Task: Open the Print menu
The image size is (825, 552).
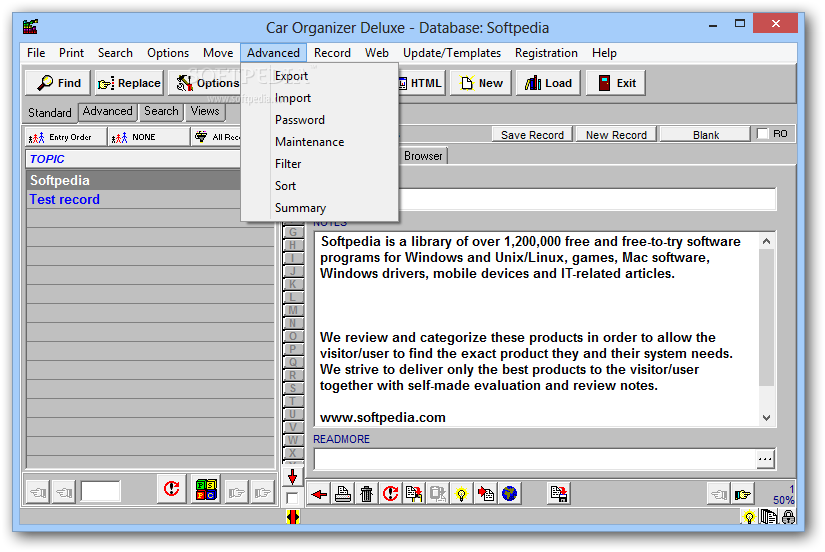Action: [72, 53]
